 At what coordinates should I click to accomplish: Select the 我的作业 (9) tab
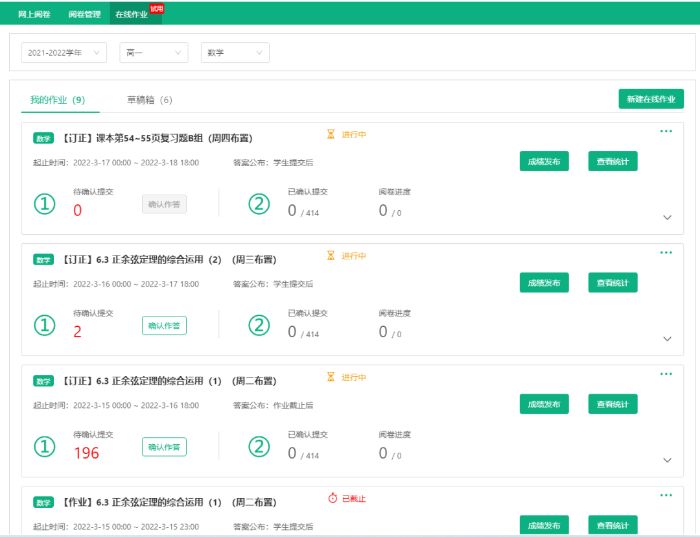click(58, 100)
